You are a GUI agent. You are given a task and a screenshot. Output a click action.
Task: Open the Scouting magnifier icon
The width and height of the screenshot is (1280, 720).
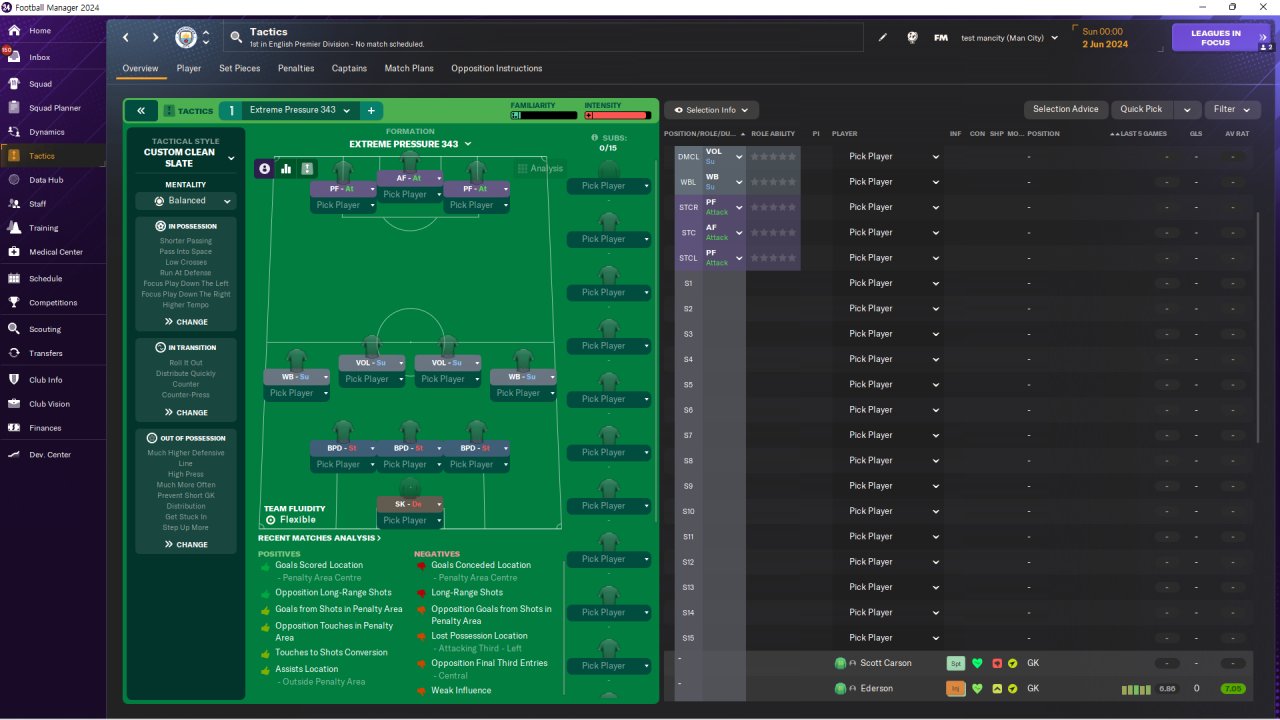pyautogui.click(x=14, y=329)
